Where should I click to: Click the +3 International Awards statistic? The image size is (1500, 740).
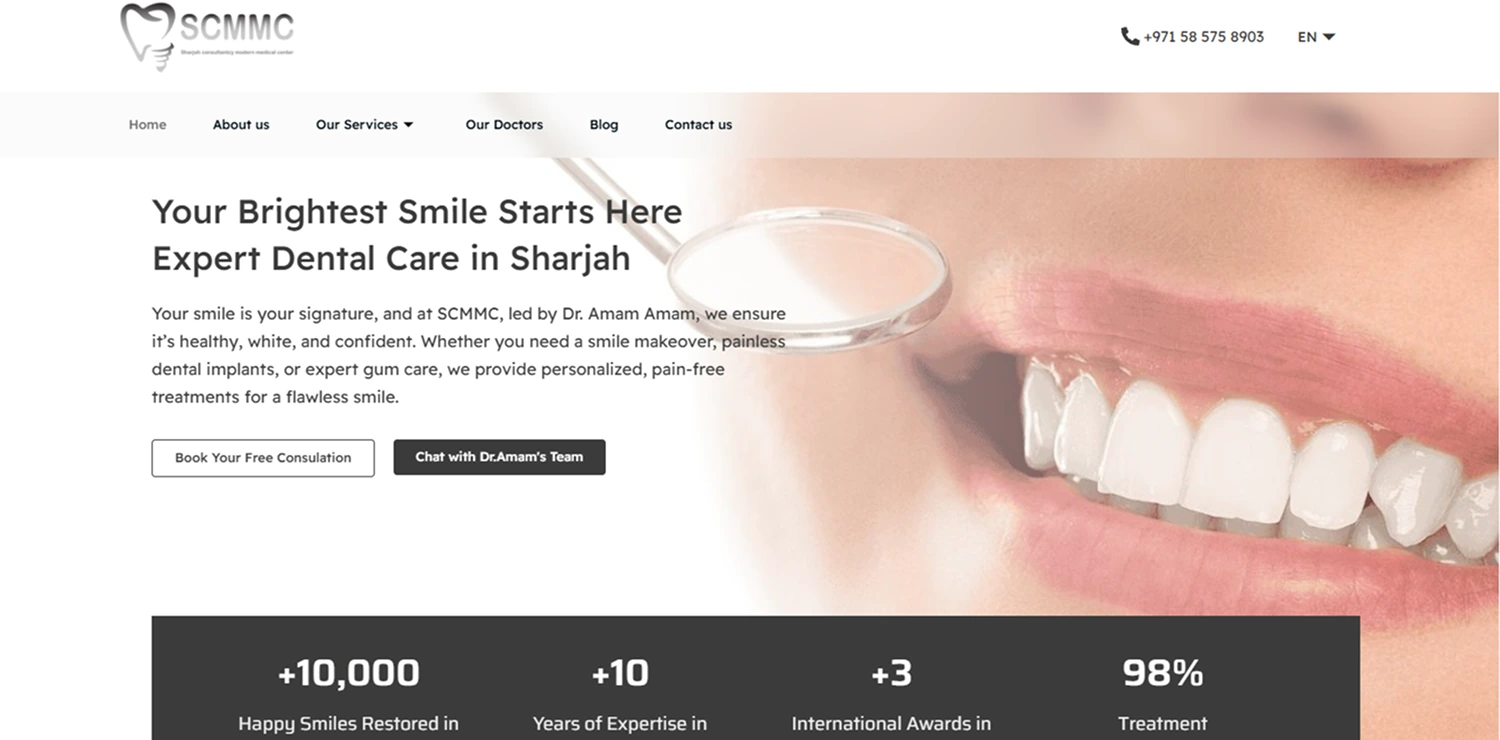click(x=891, y=696)
